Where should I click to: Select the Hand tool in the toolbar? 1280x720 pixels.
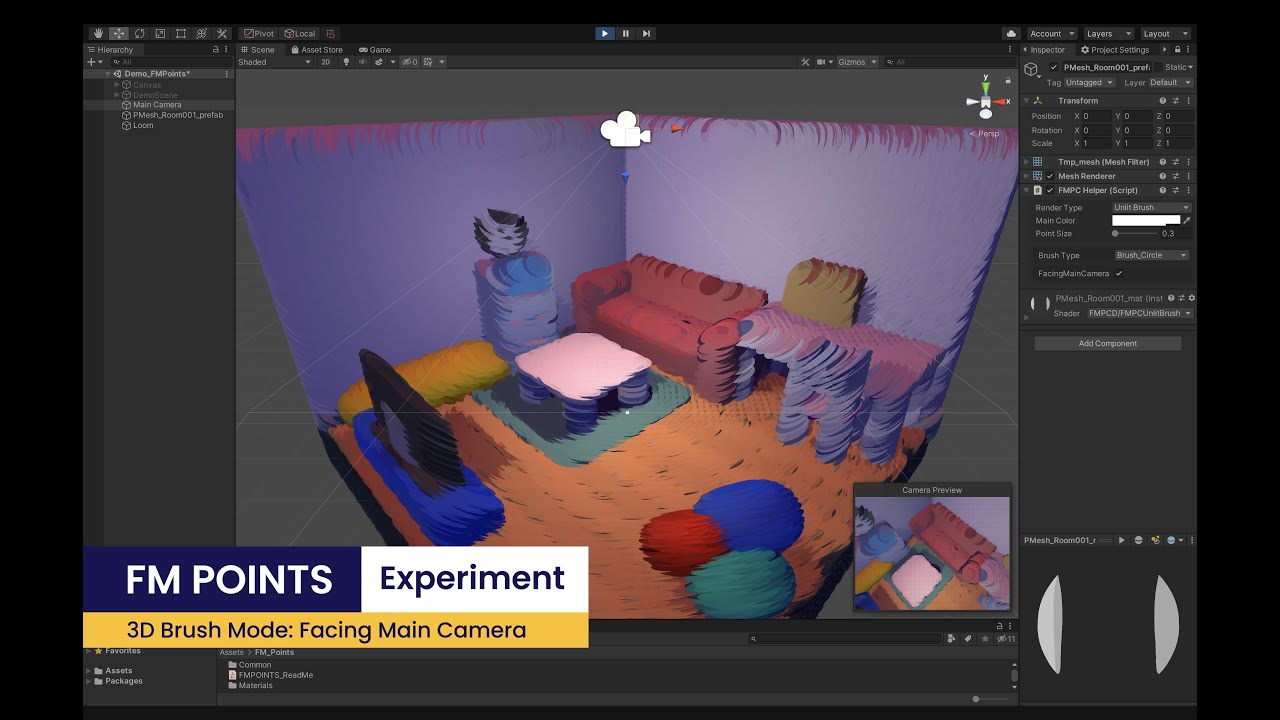pyautogui.click(x=98, y=33)
